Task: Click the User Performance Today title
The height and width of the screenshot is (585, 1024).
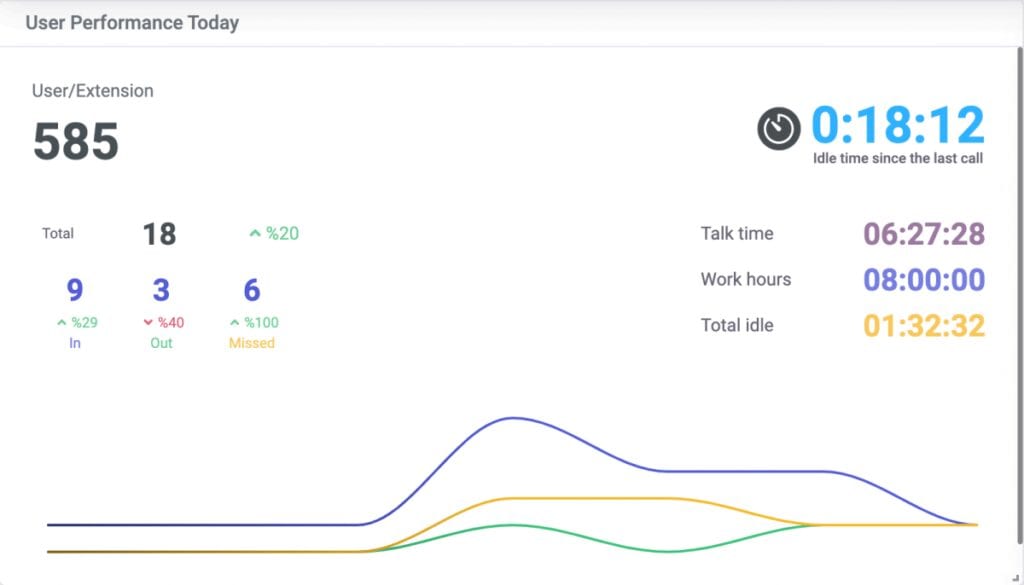Action: pos(131,22)
